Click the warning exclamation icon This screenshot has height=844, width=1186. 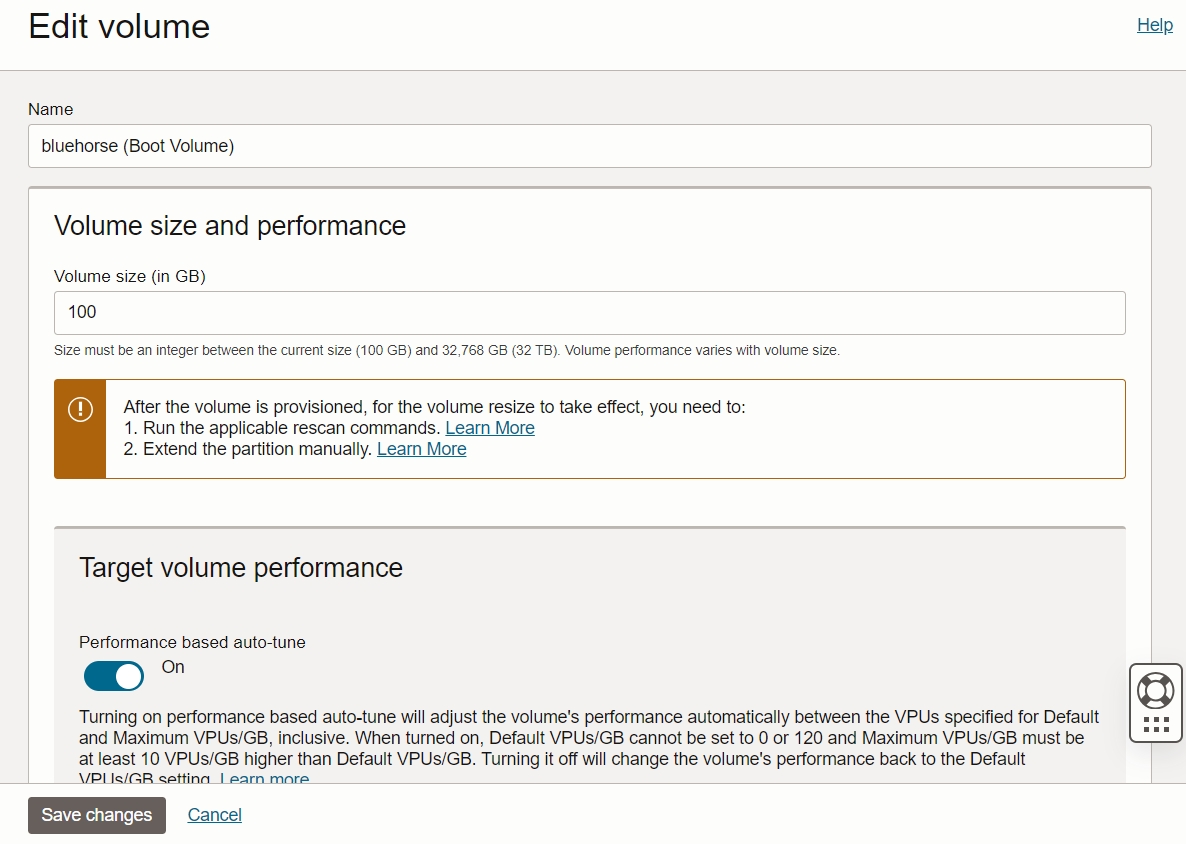80,409
